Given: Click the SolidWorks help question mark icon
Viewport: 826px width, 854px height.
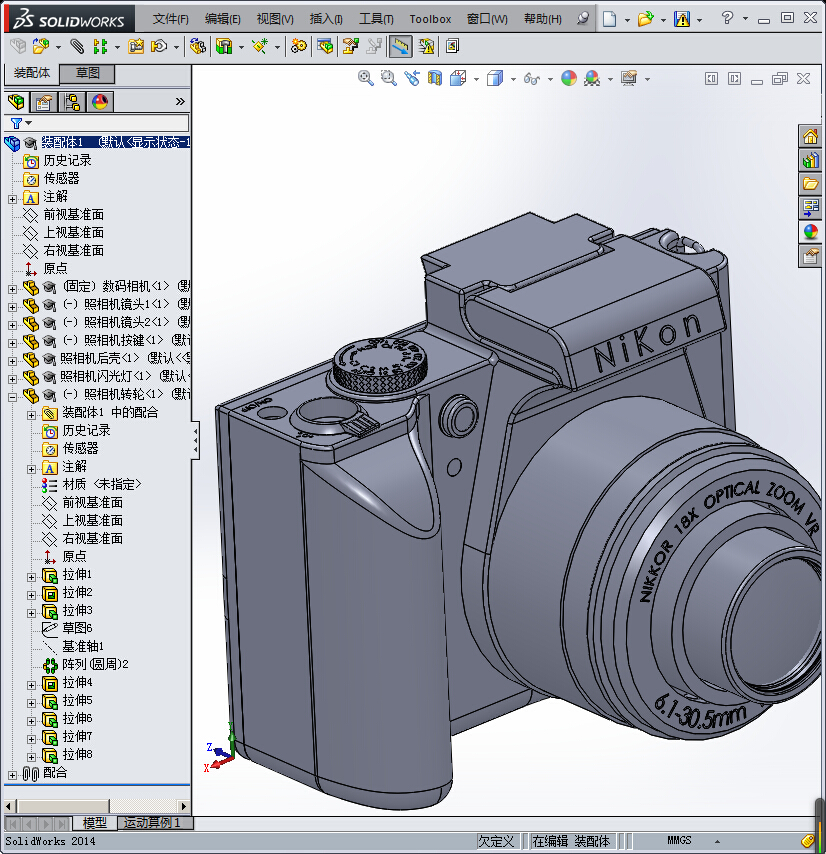Looking at the screenshot, I should click(727, 18).
